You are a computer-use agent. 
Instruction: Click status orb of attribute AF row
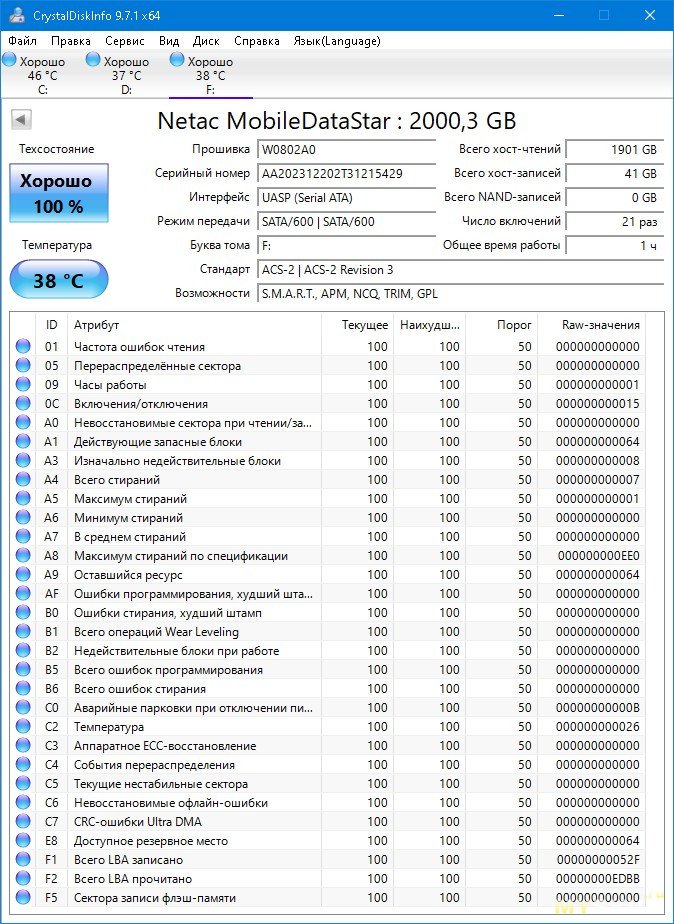point(23,593)
